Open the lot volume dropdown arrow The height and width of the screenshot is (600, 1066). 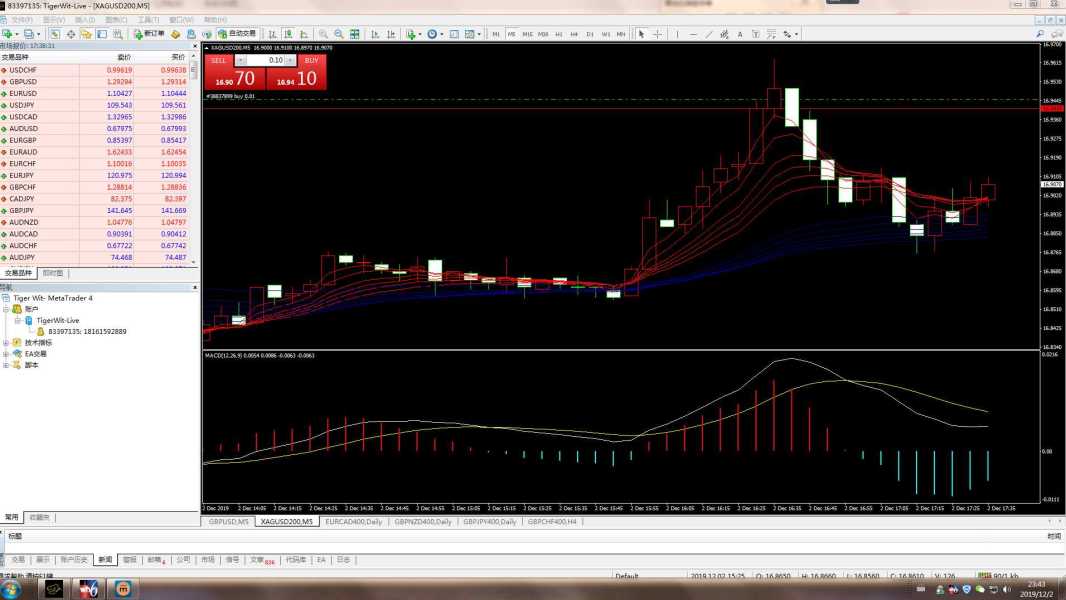pos(292,60)
